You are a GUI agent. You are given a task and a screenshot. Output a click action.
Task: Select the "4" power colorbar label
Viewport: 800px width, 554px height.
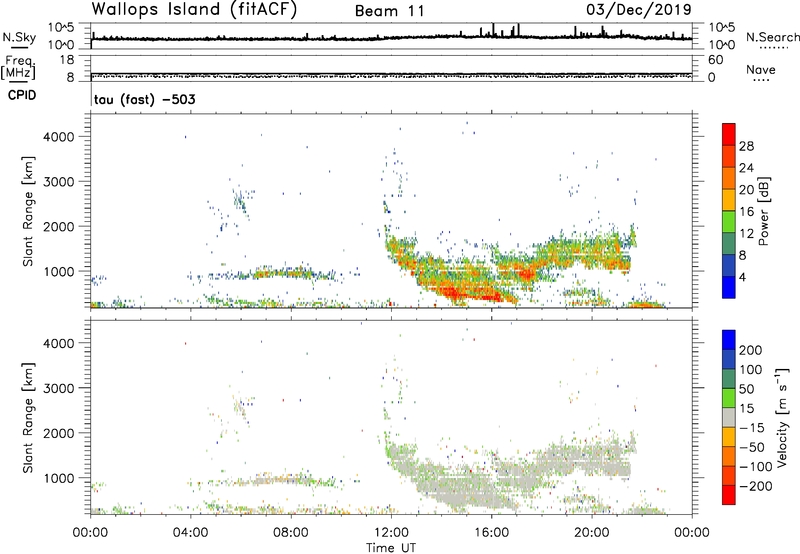(743, 277)
